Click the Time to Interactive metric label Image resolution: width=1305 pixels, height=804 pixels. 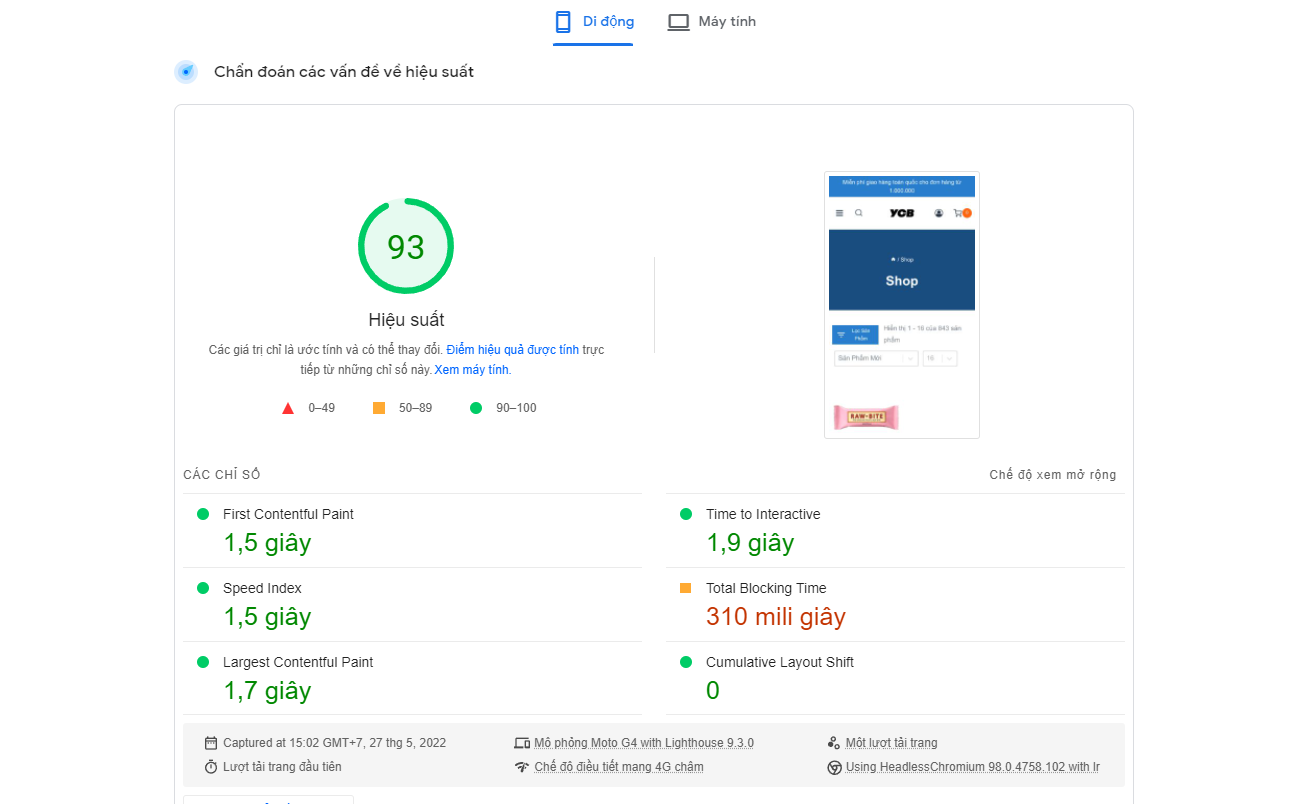pyautogui.click(x=763, y=514)
